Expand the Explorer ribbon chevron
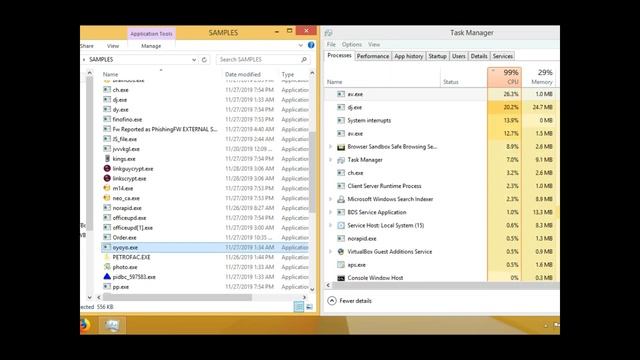 [x=300, y=45]
